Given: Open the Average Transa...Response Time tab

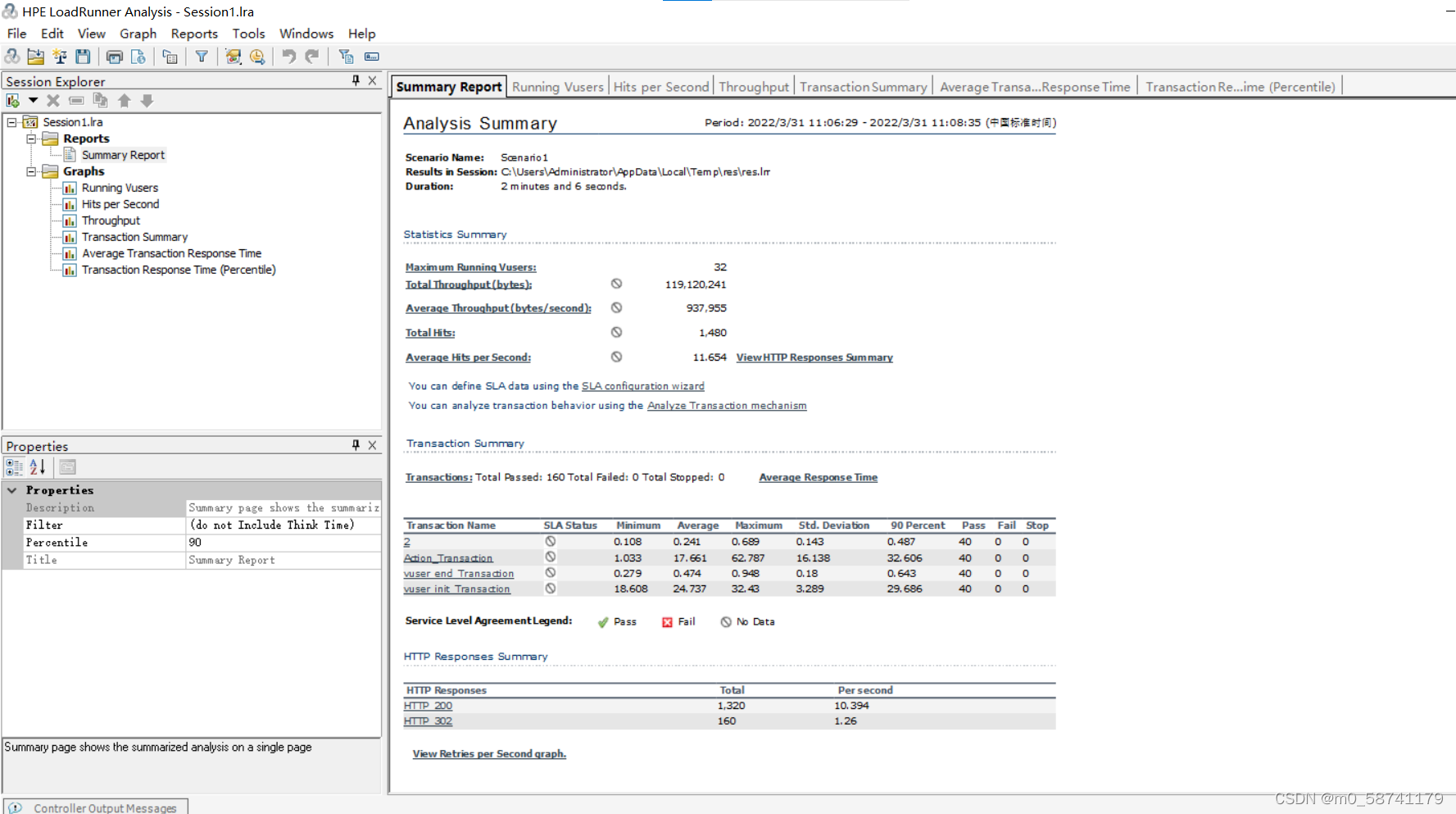Looking at the screenshot, I should (x=1035, y=87).
